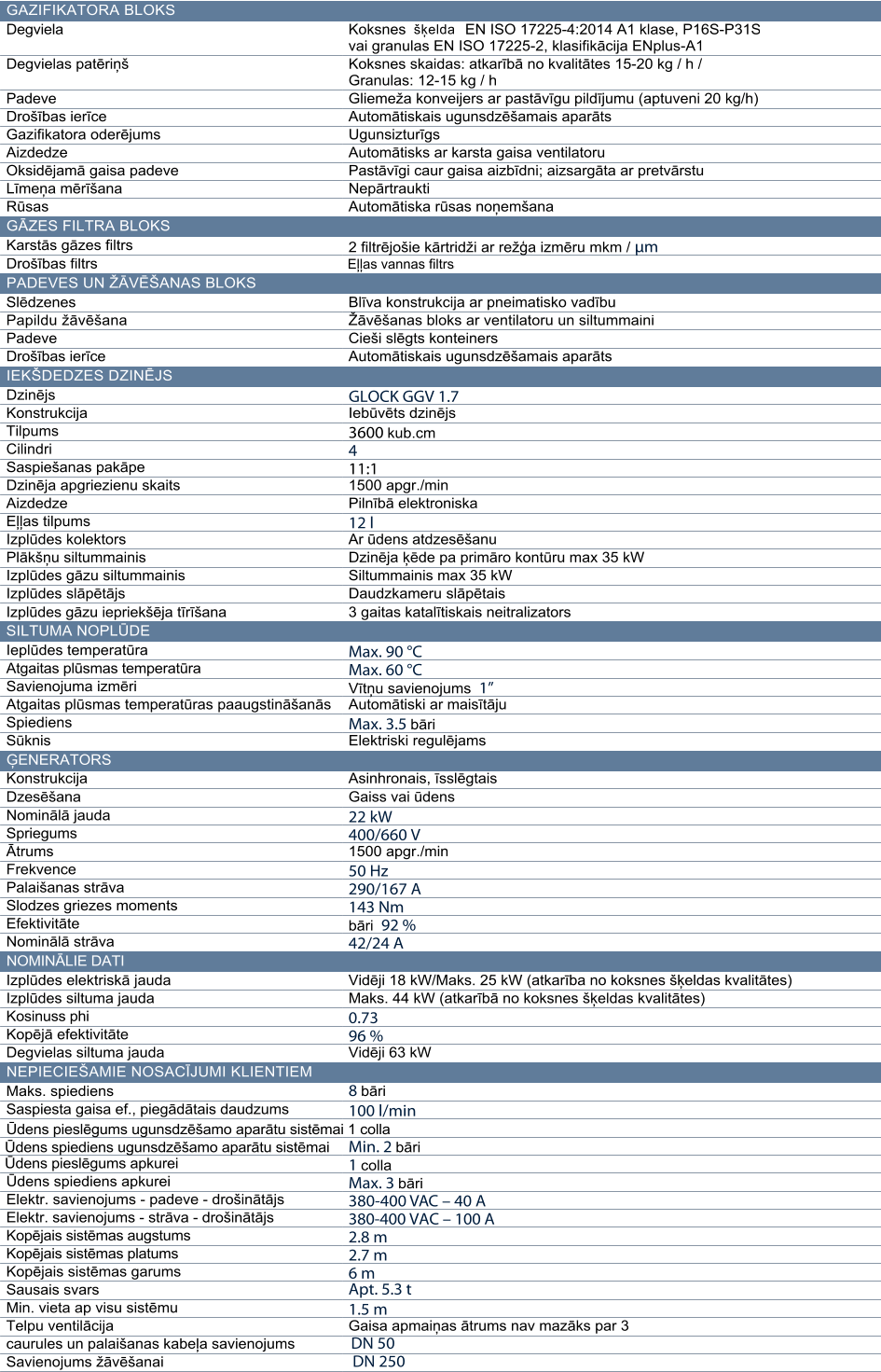The width and height of the screenshot is (881, 1372).
Task: Select the IEKŠDEDZES DZINĒJS section header
Action: tap(440, 375)
